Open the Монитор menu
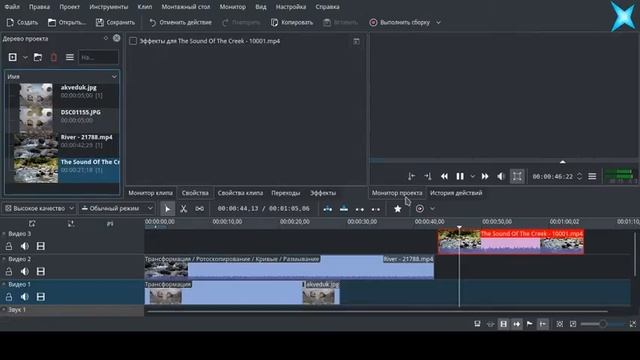 tap(233, 7)
